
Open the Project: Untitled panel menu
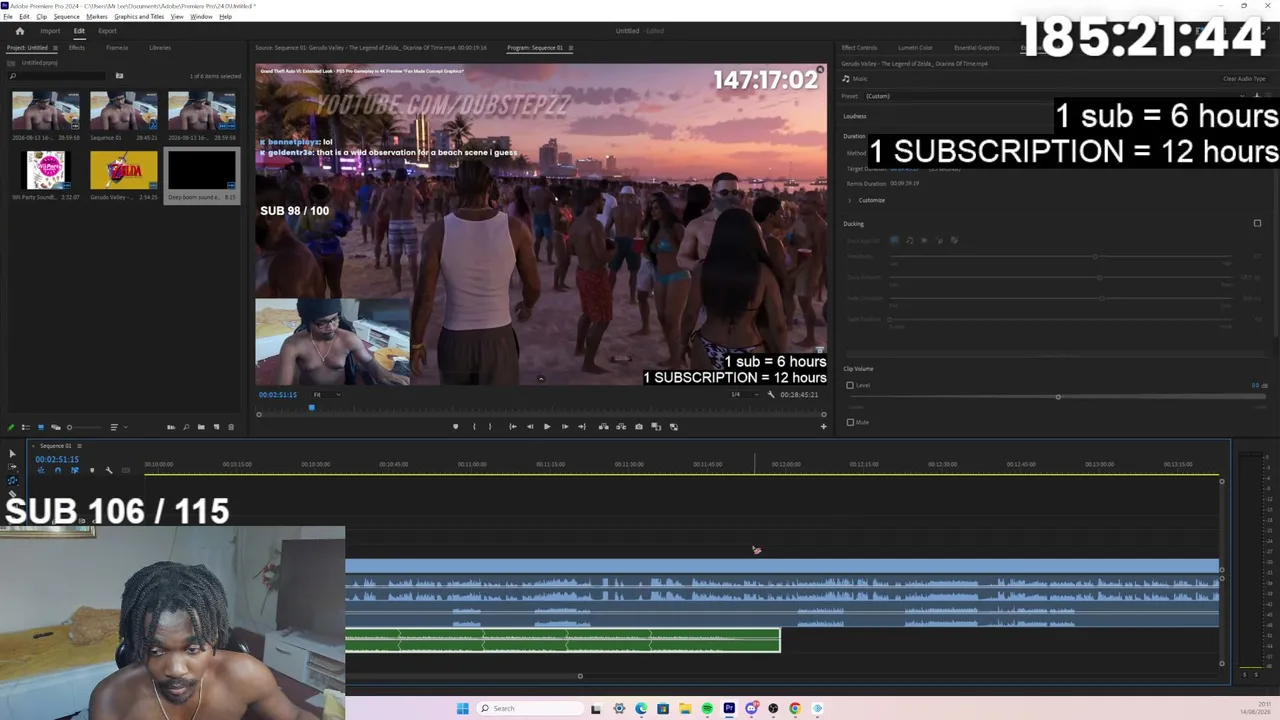pyautogui.click(x=55, y=48)
